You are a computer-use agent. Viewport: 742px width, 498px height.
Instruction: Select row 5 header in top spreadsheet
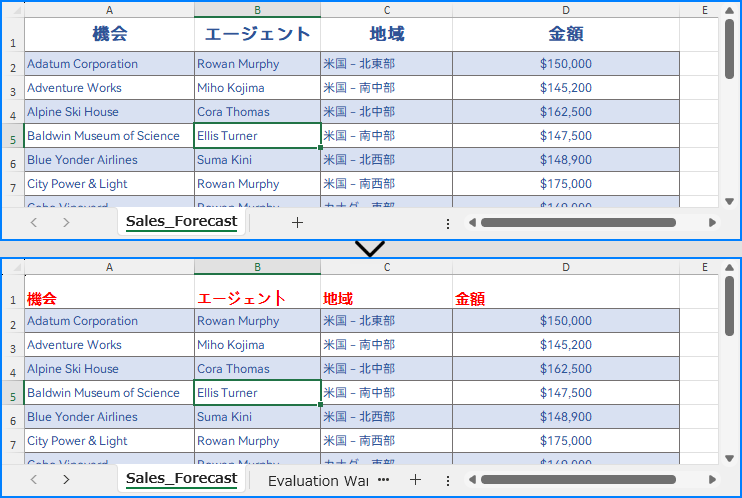tap(13, 136)
